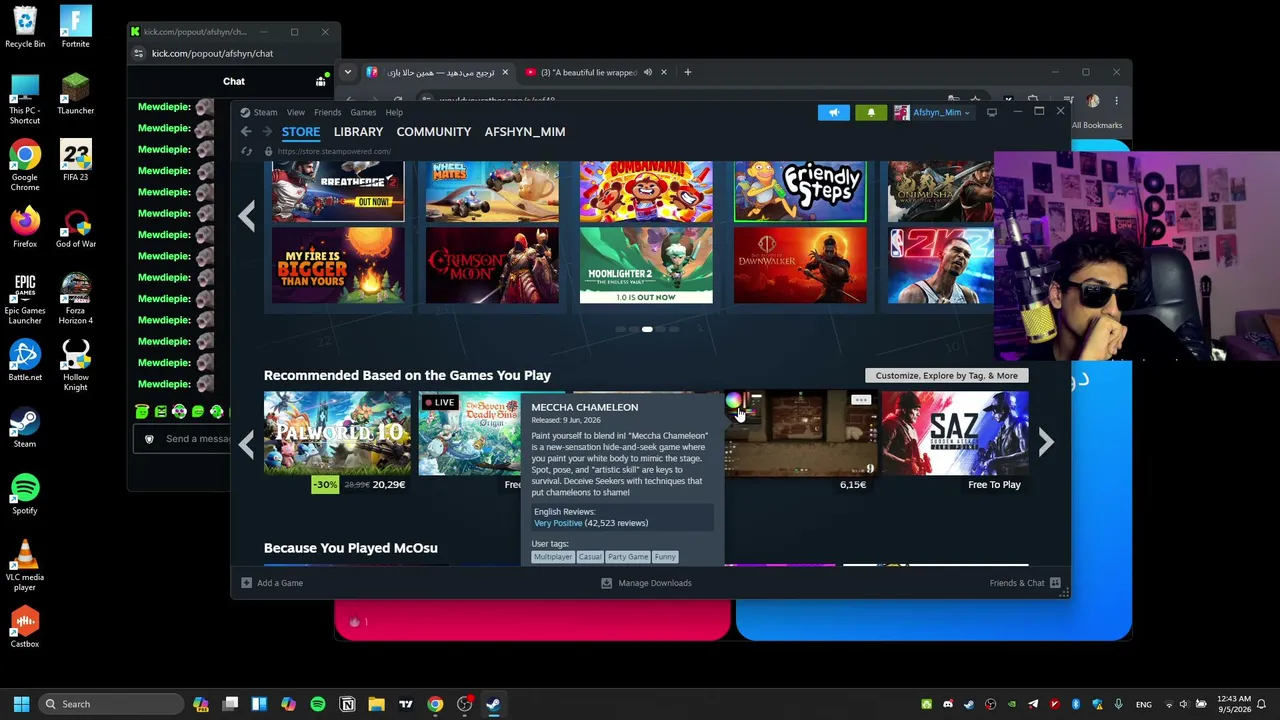The height and width of the screenshot is (720, 1280).
Task: Click the Steam taskbar icon
Action: [x=493, y=704]
